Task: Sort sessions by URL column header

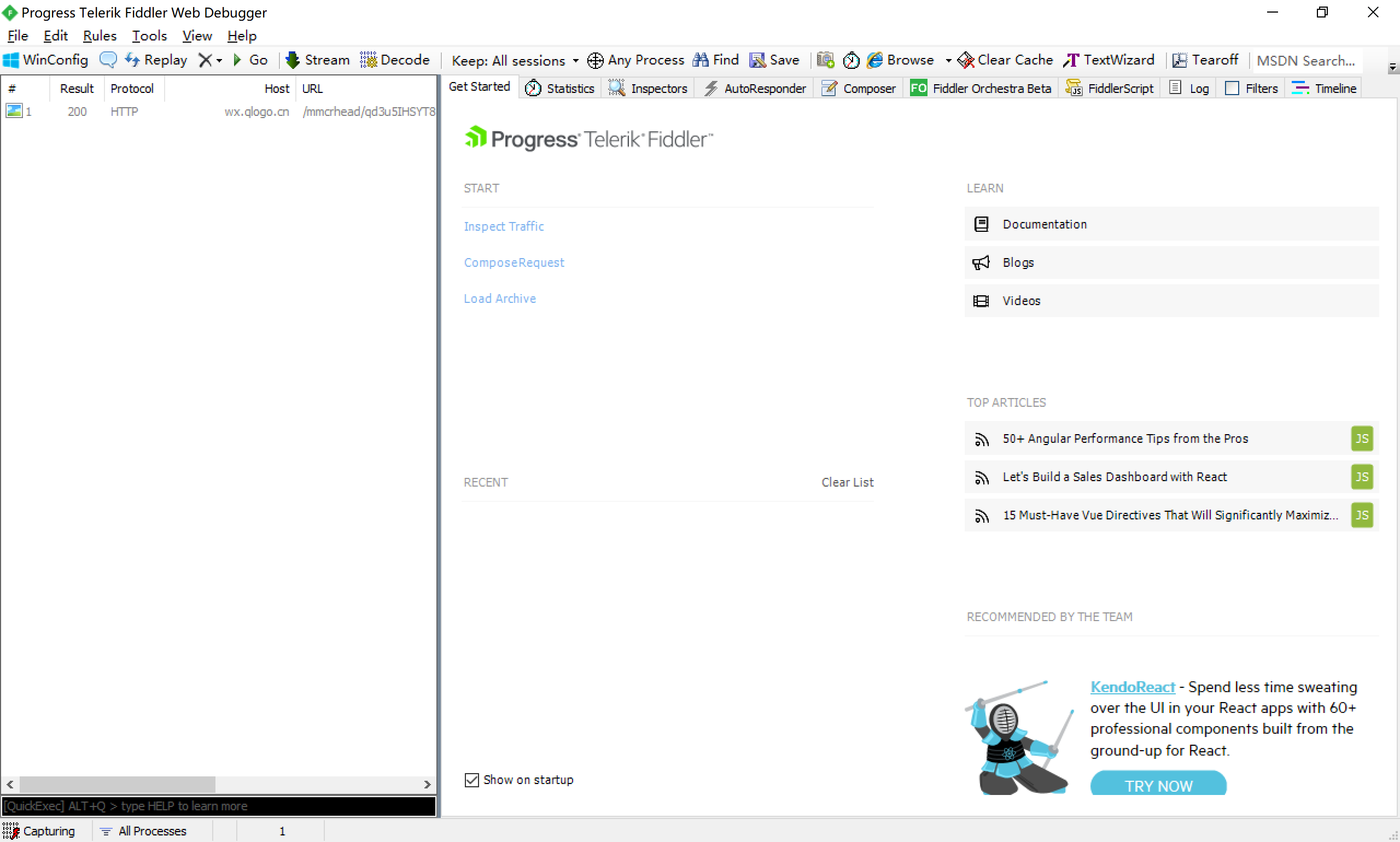Action: tap(366, 89)
